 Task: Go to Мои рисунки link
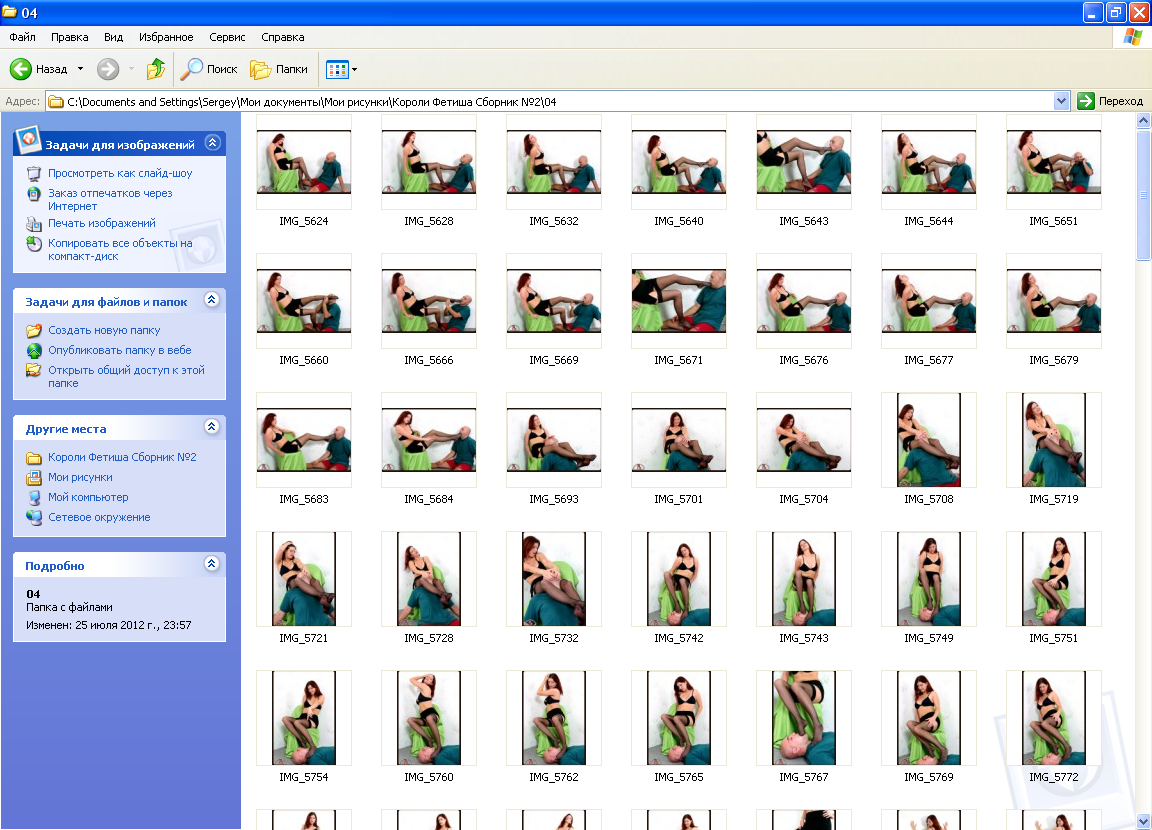coord(81,477)
